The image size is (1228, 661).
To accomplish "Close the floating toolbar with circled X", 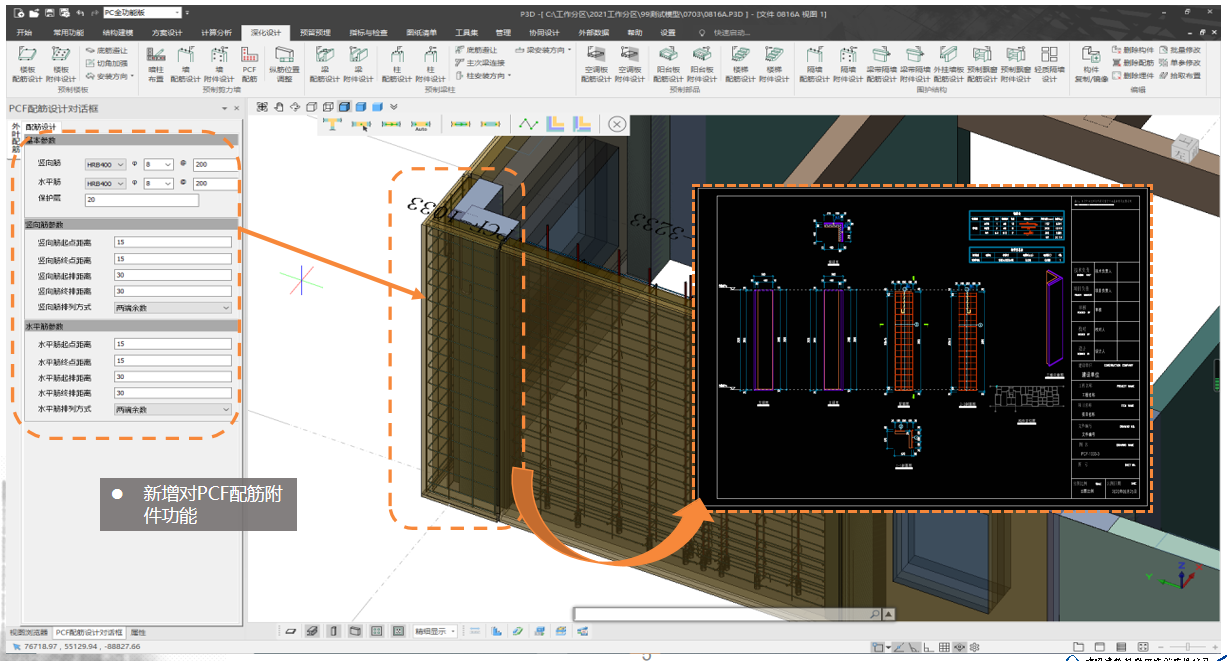I will 617,124.
